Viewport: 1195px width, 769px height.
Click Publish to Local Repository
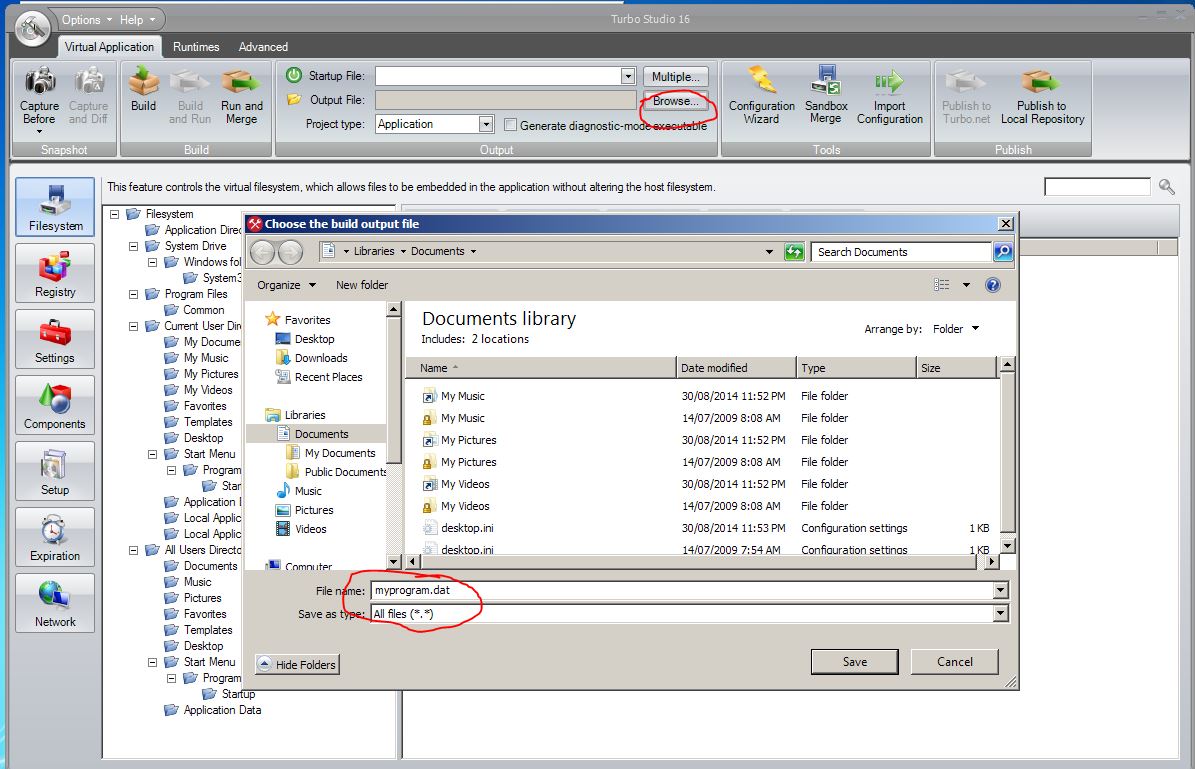(x=1042, y=96)
